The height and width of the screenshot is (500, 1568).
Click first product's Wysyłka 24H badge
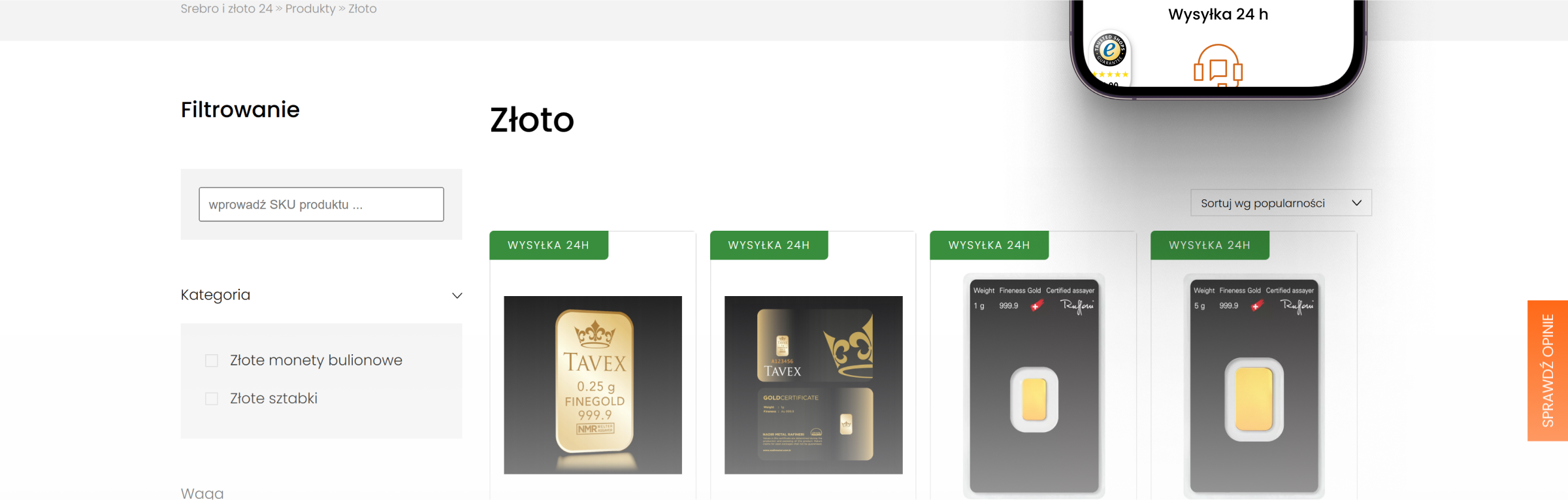tap(549, 245)
